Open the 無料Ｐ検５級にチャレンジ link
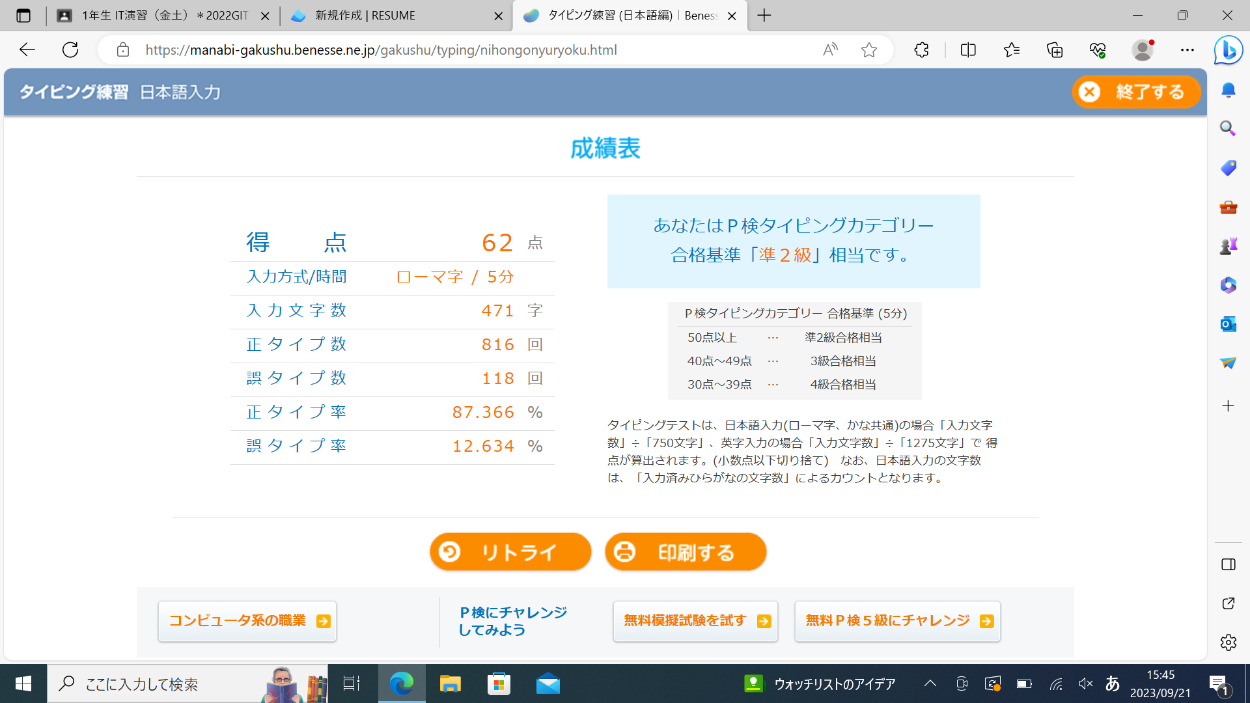 pos(897,621)
